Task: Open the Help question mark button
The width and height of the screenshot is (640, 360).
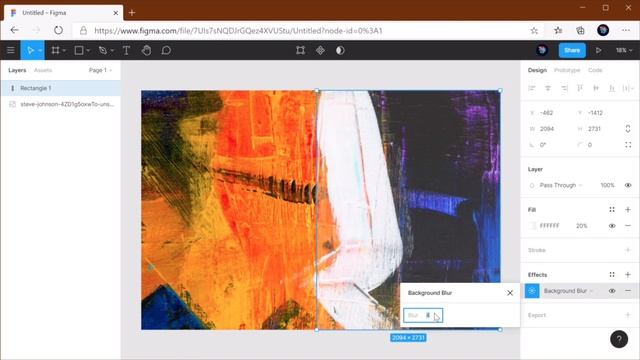Action: pos(619,339)
